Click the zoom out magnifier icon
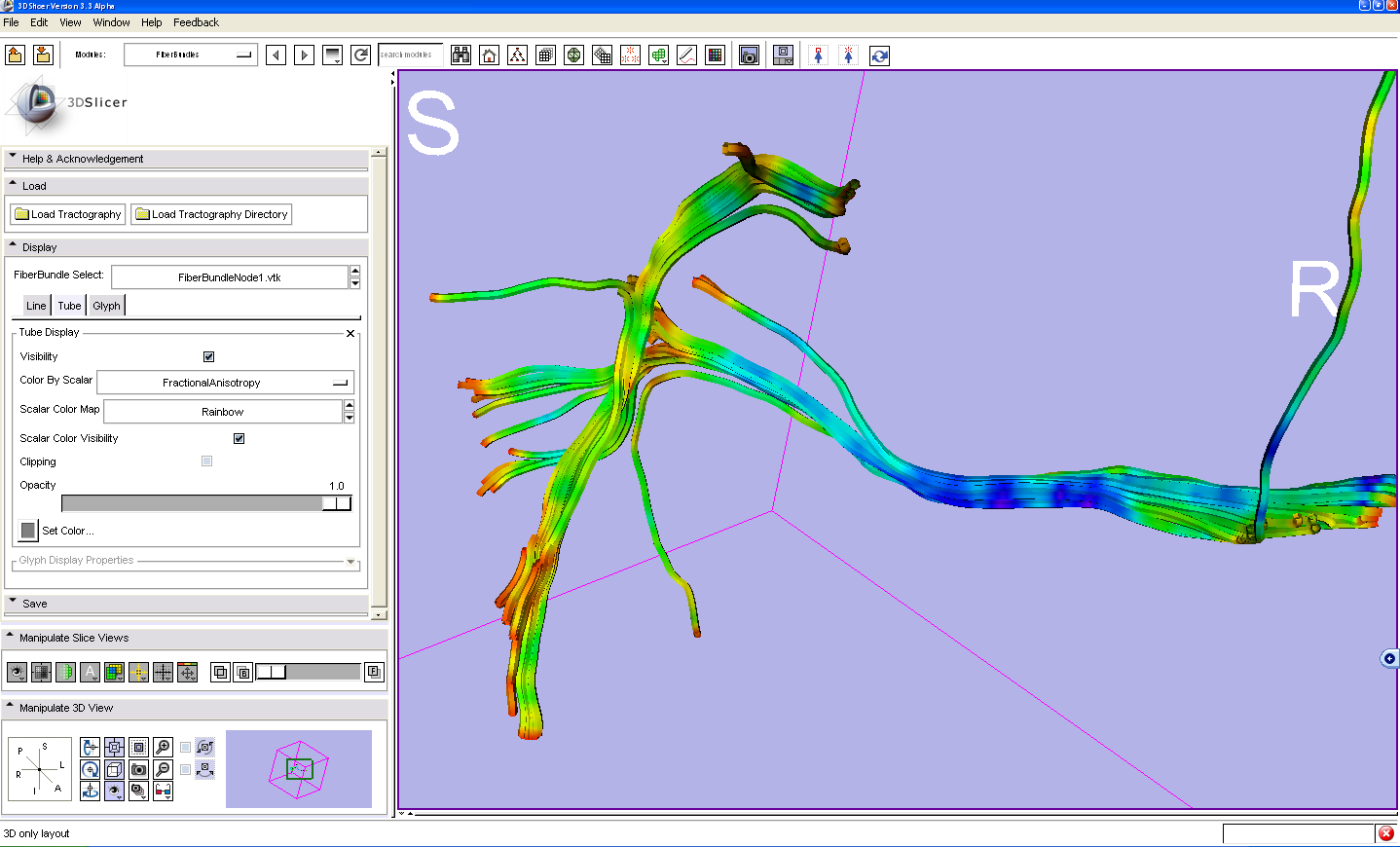 click(x=163, y=769)
